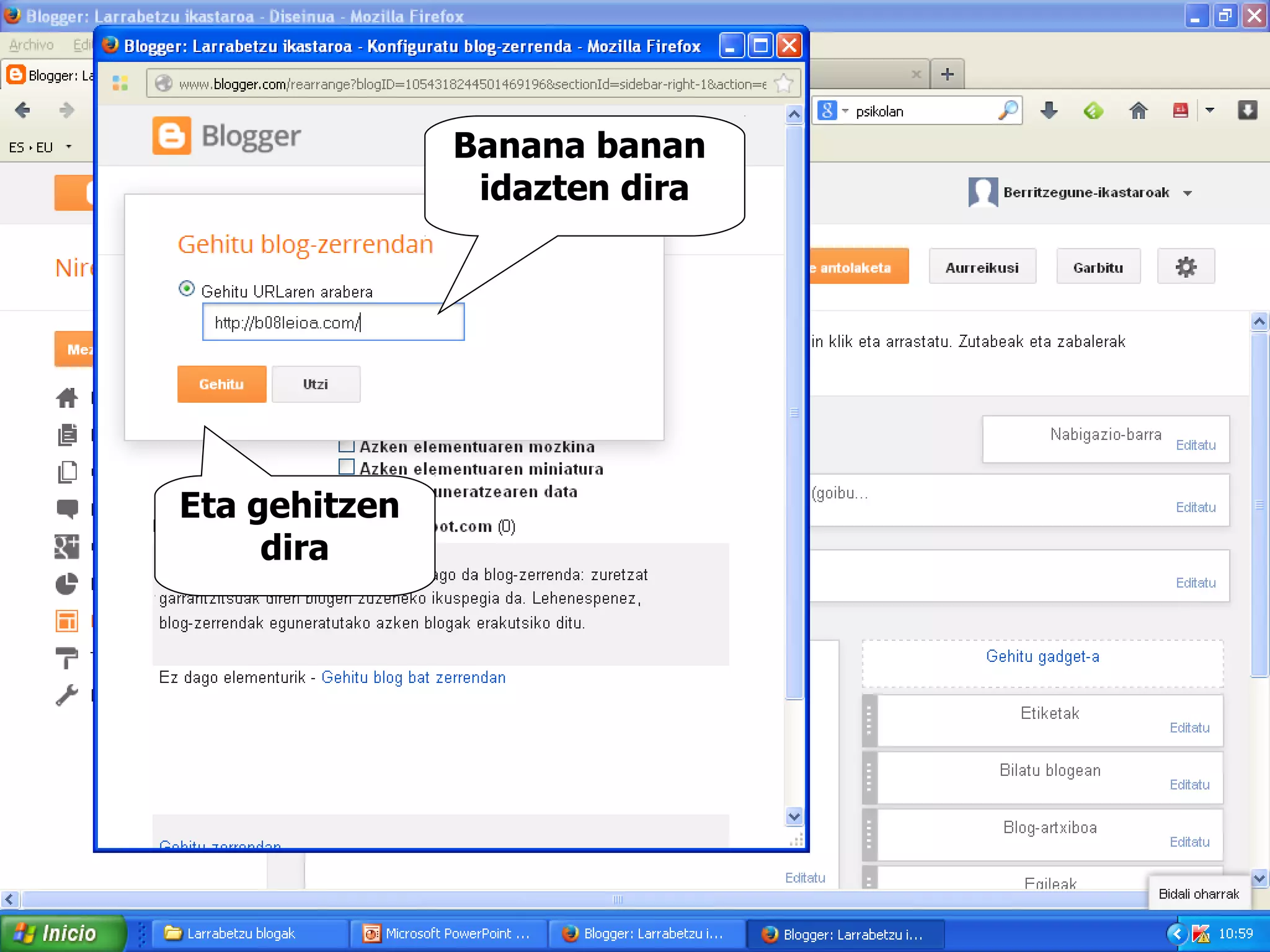Click the blog URL input field
1270x952 pixels.
point(333,322)
